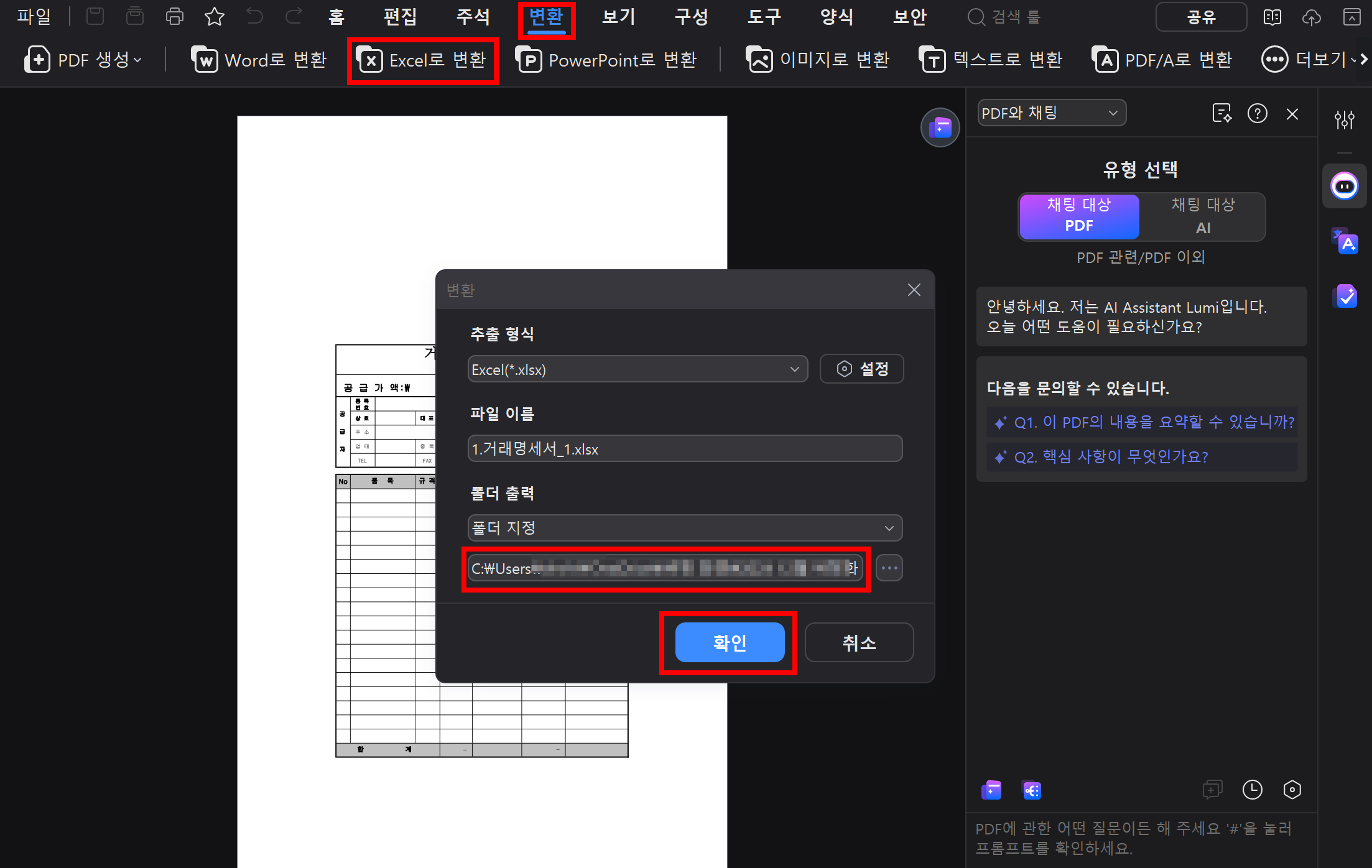Switch to the 변환 tab

(546, 17)
